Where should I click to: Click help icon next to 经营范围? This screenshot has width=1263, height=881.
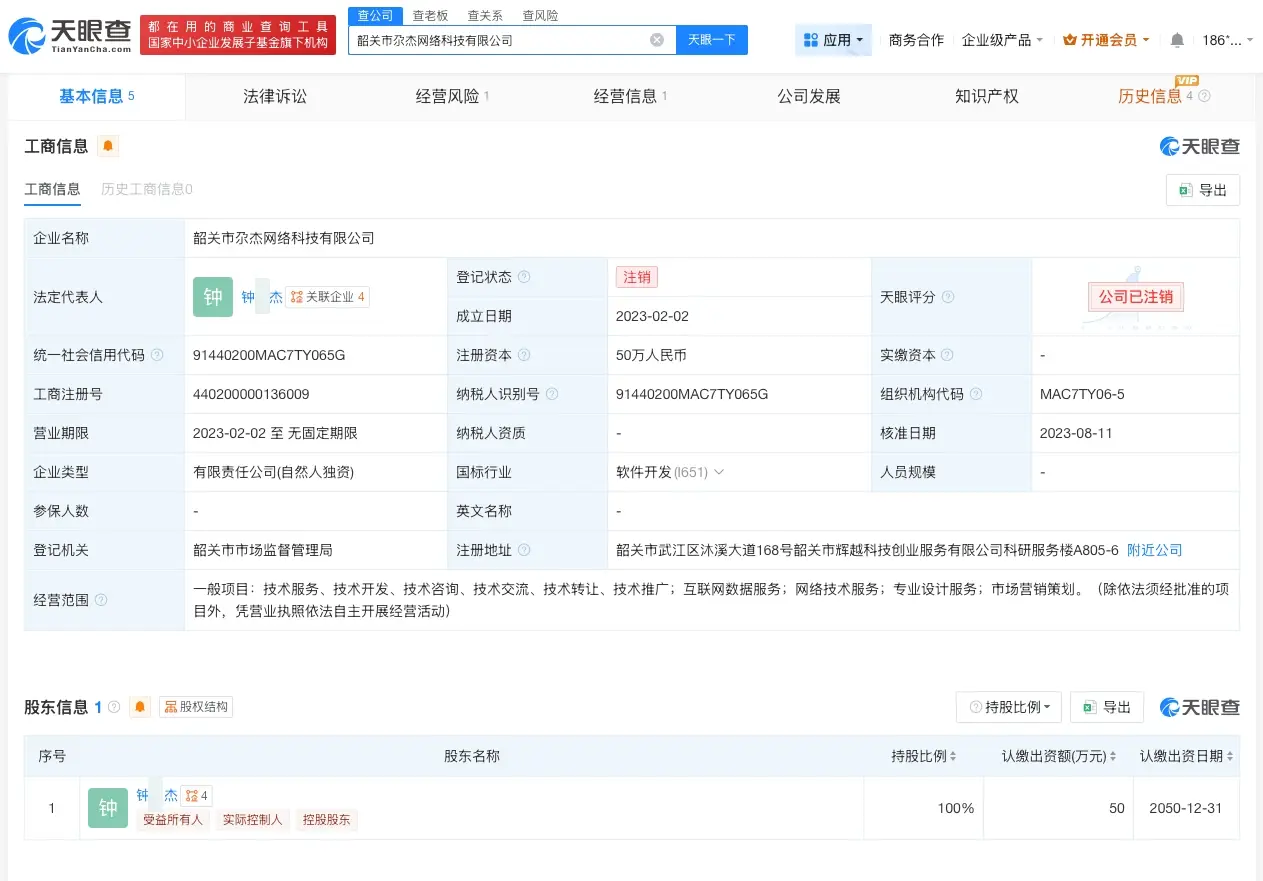(101, 600)
